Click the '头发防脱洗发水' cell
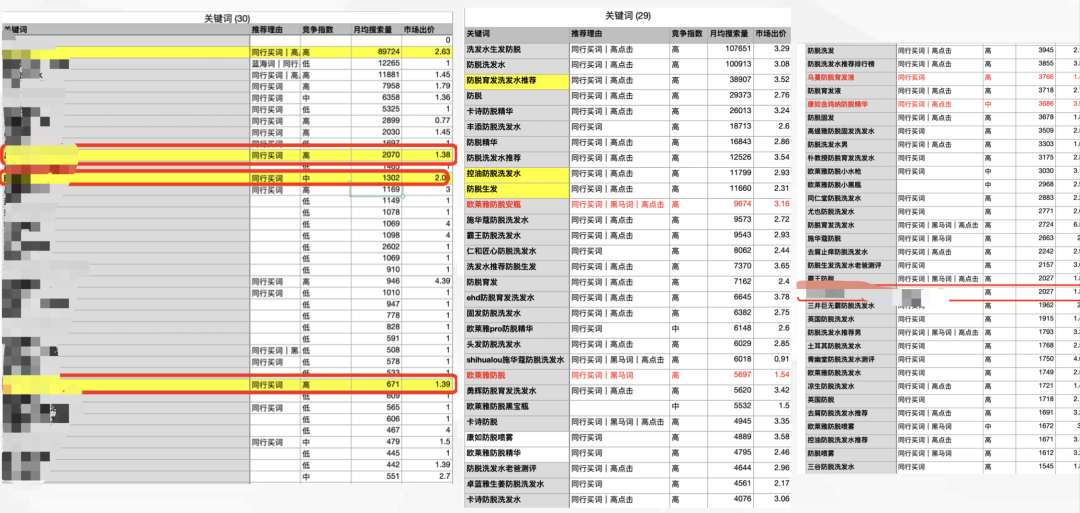 tap(517, 344)
